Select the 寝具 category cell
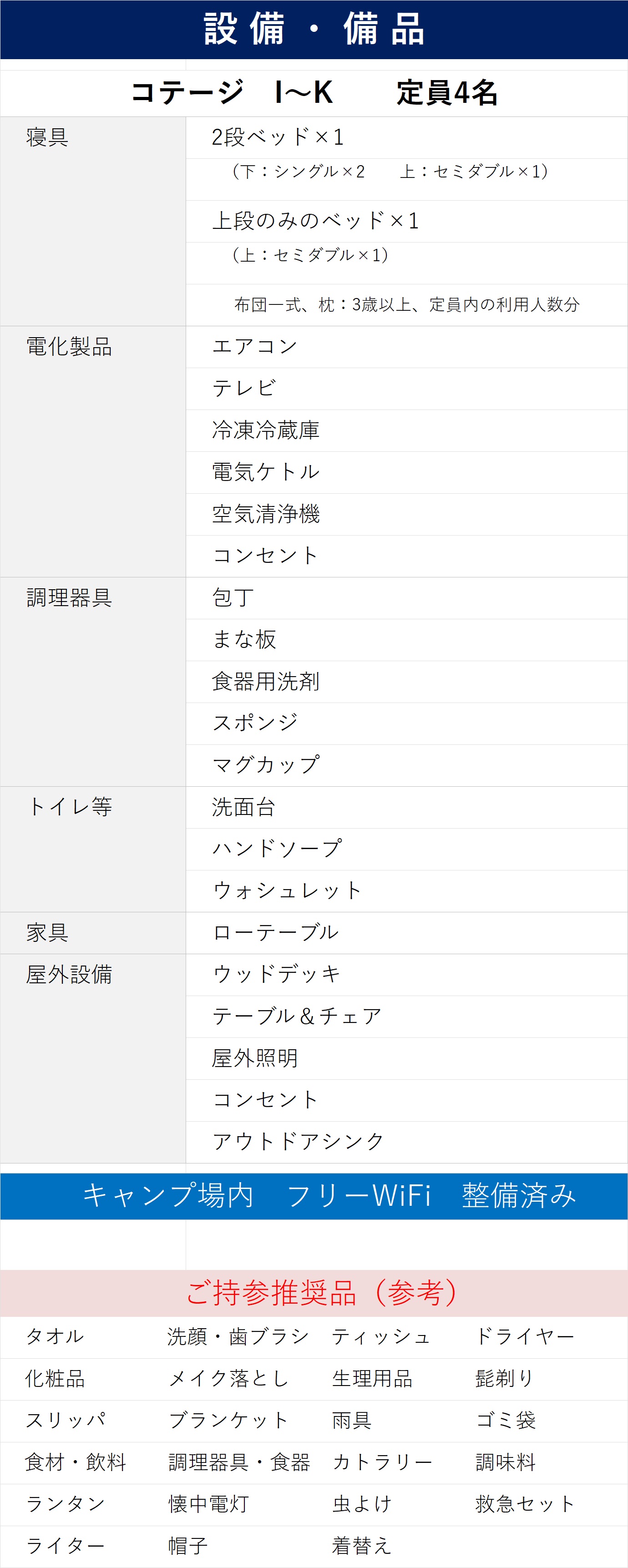 (47, 137)
